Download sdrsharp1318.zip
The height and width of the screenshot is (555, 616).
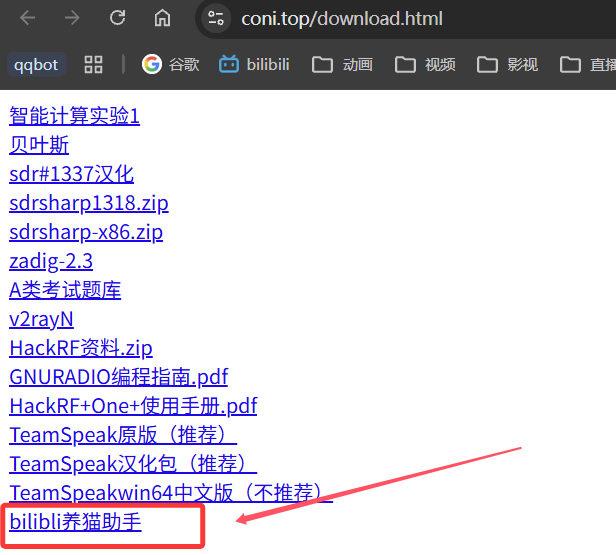click(x=89, y=203)
